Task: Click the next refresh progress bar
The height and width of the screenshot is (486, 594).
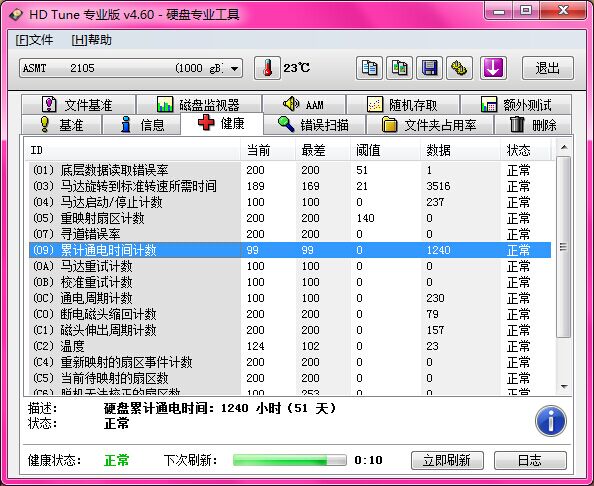Action: pos(289,460)
